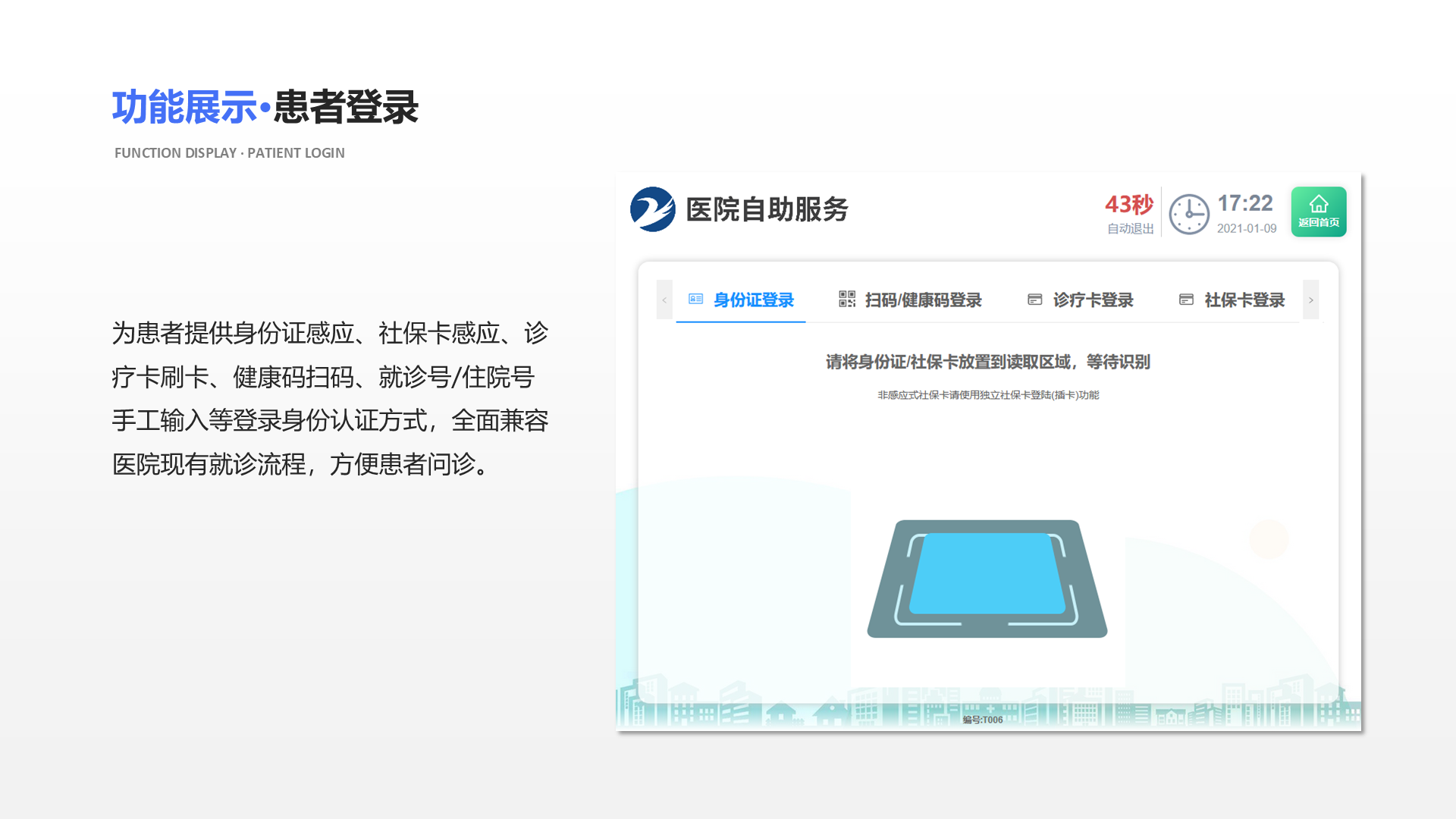Select the 诊疗卡登录 tab

1094,300
